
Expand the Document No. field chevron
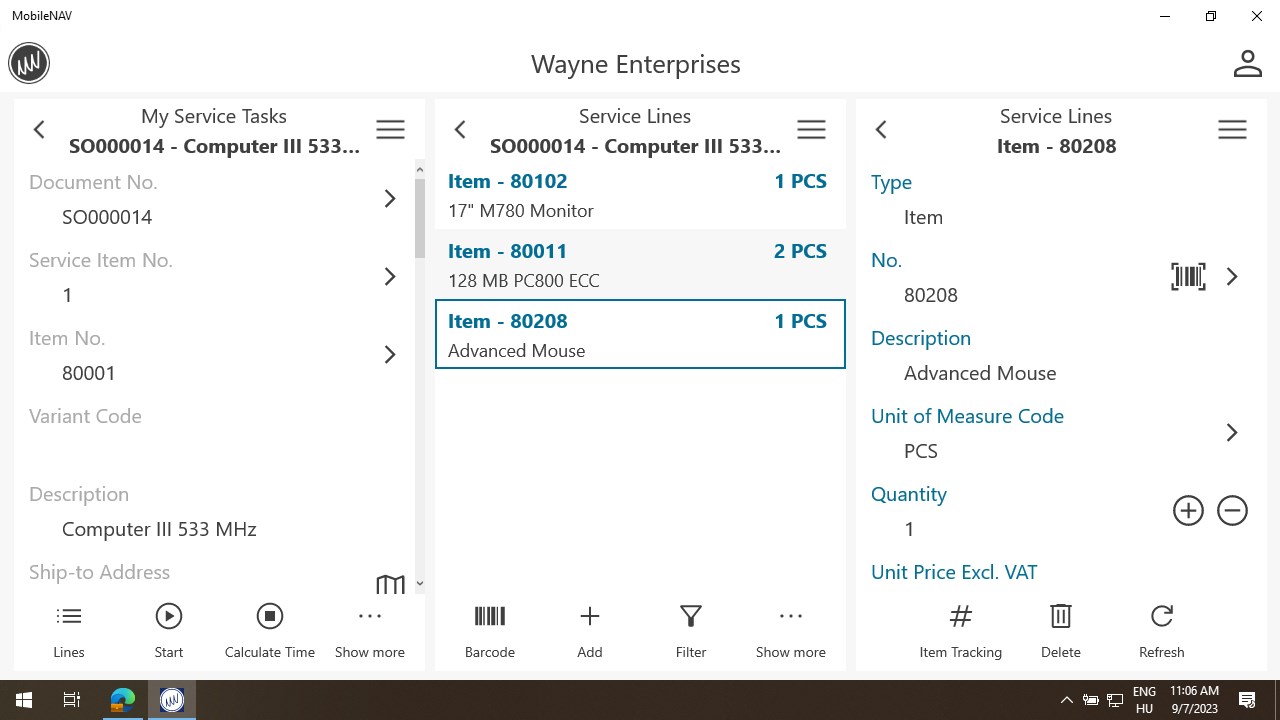(x=390, y=199)
